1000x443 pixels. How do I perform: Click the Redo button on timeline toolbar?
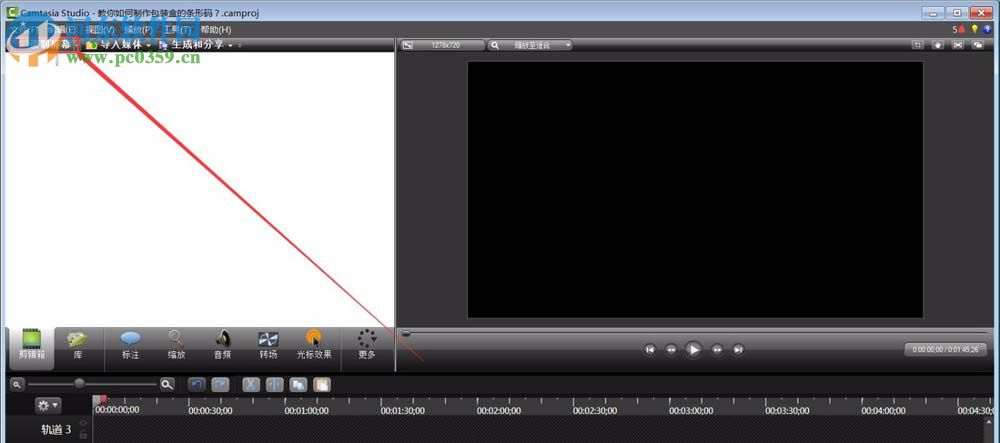(221, 385)
